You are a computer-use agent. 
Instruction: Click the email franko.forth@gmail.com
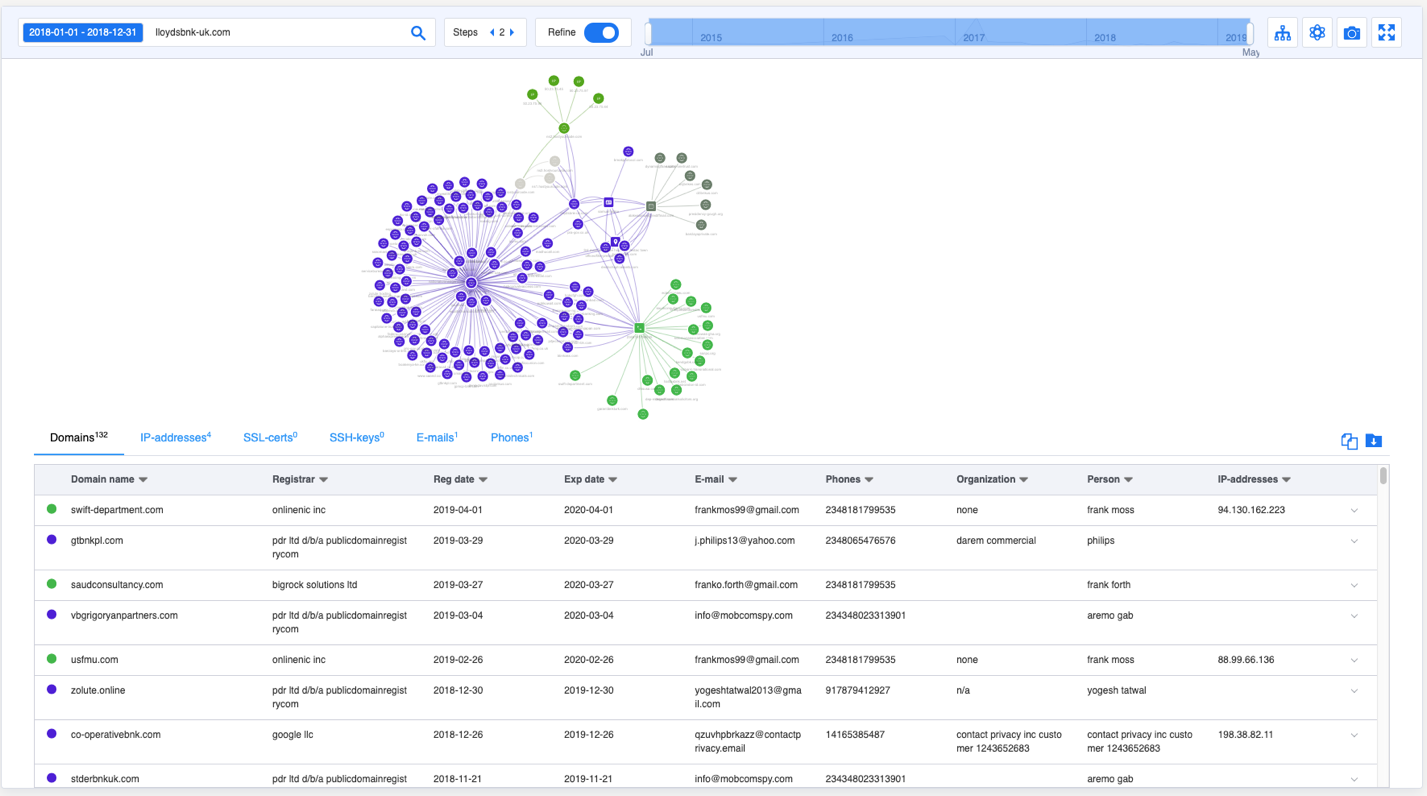(746, 585)
